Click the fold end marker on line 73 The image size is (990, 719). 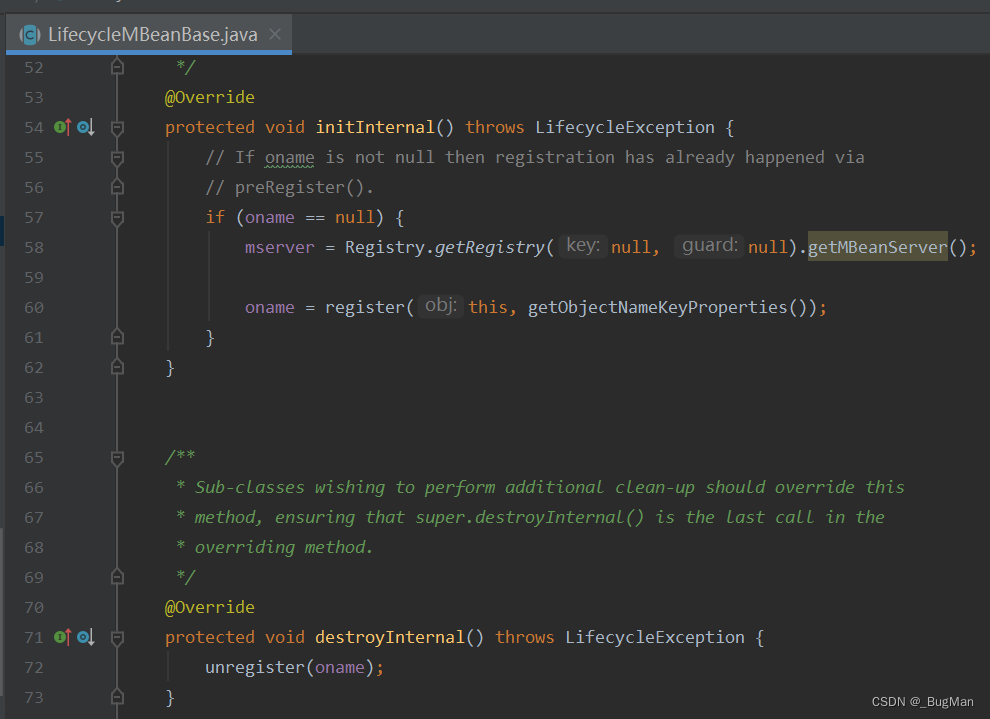point(117,697)
